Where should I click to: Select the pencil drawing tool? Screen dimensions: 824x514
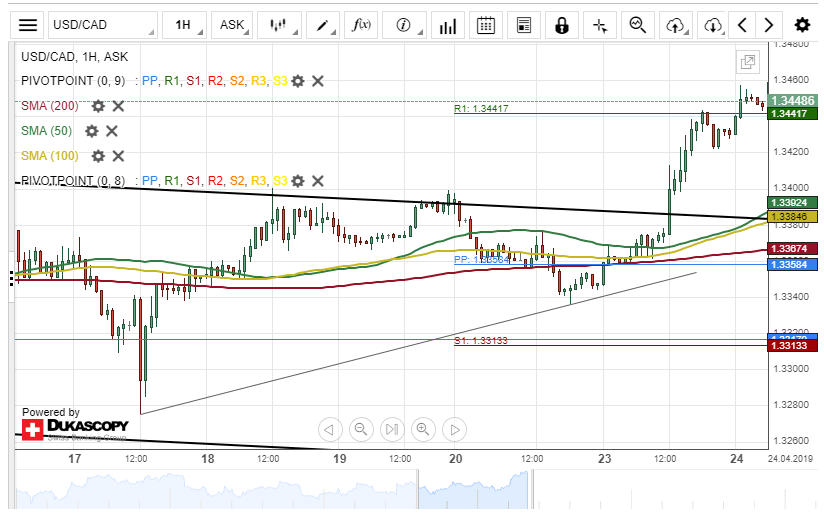[x=322, y=25]
